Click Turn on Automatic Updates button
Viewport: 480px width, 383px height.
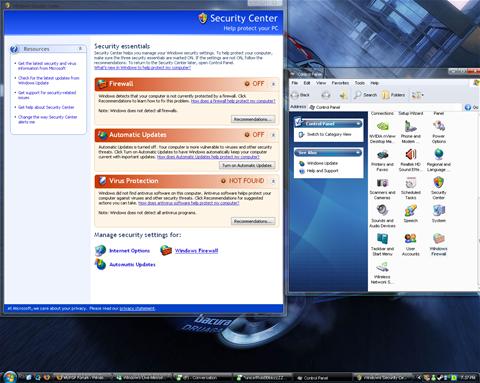coord(247,165)
